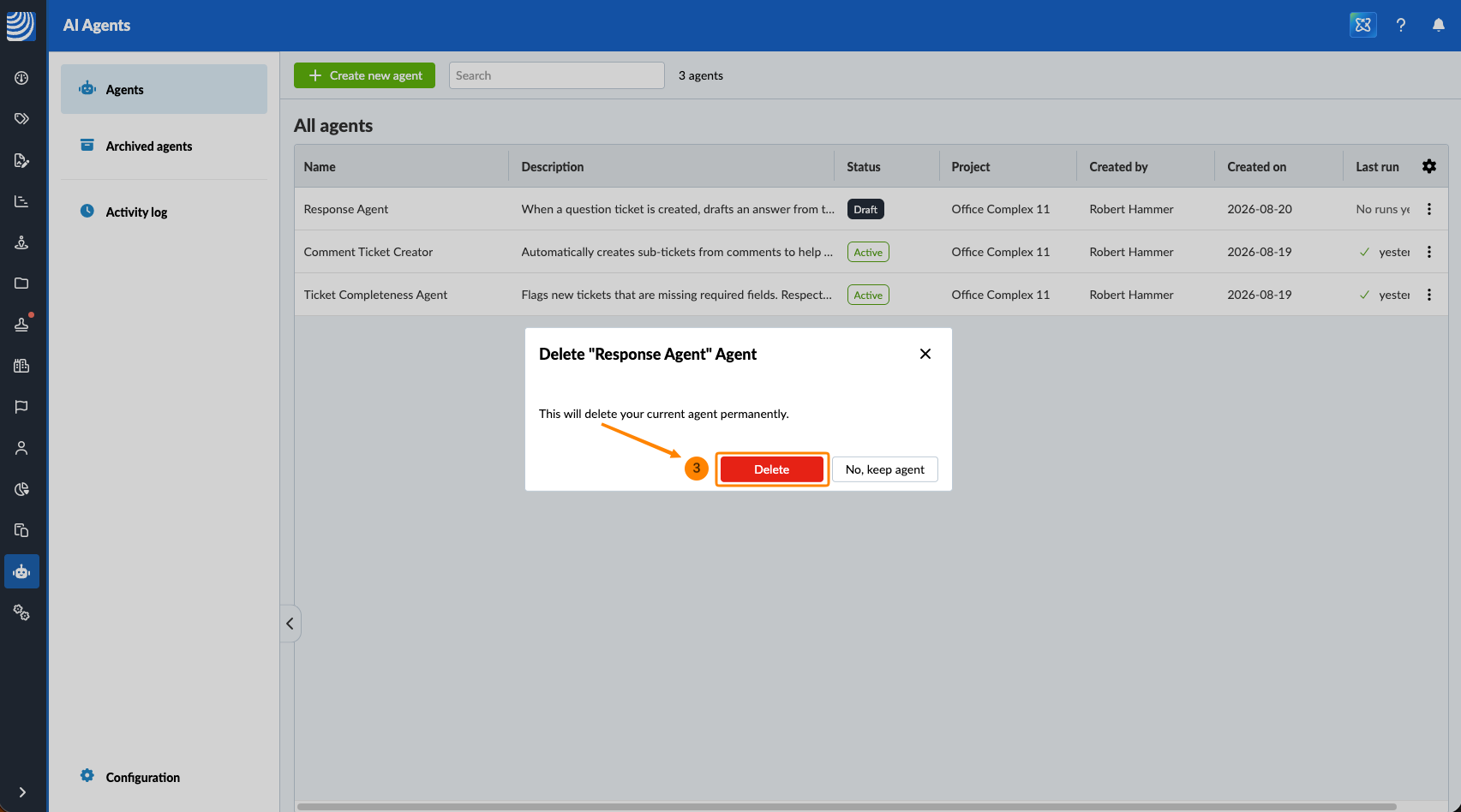Open Archived agents
The width and height of the screenshot is (1461, 812).
[164, 146]
